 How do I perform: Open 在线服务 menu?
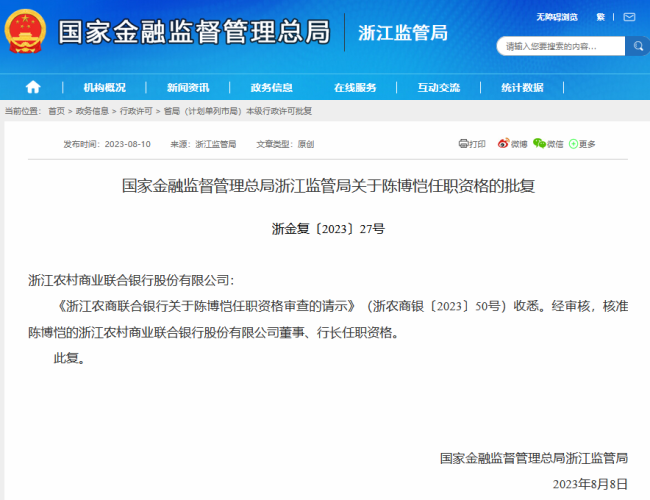tap(355, 87)
